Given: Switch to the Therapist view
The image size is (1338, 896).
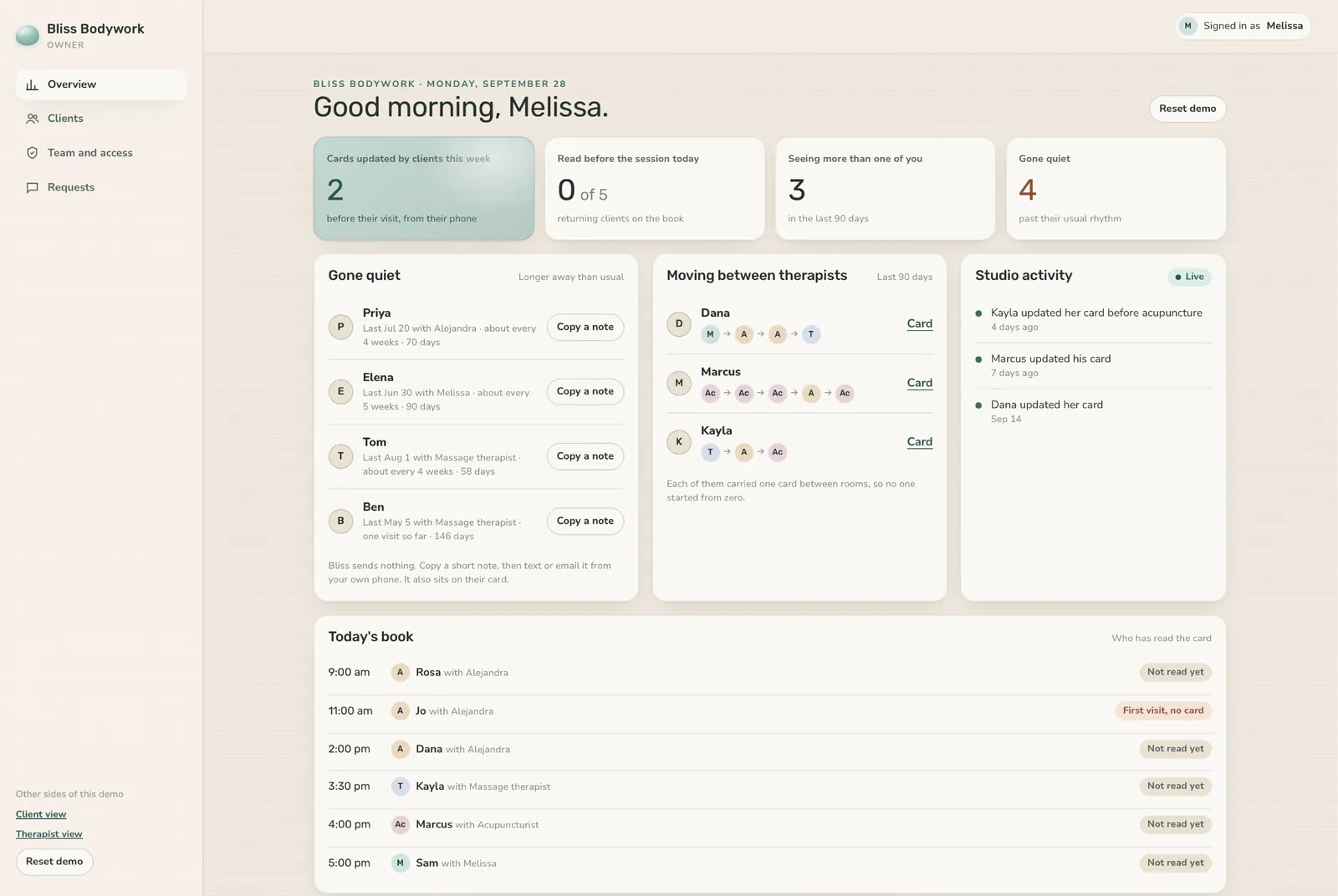Looking at the screenshot, I should pos(49,834).
